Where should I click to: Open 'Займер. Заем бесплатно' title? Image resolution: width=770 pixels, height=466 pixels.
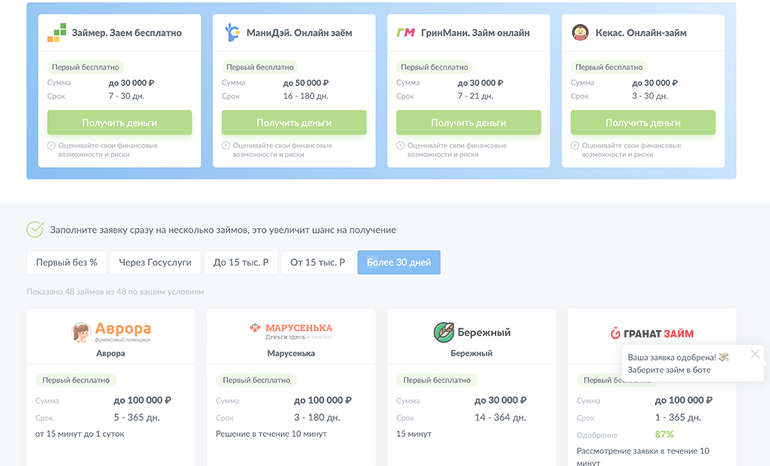127,33
